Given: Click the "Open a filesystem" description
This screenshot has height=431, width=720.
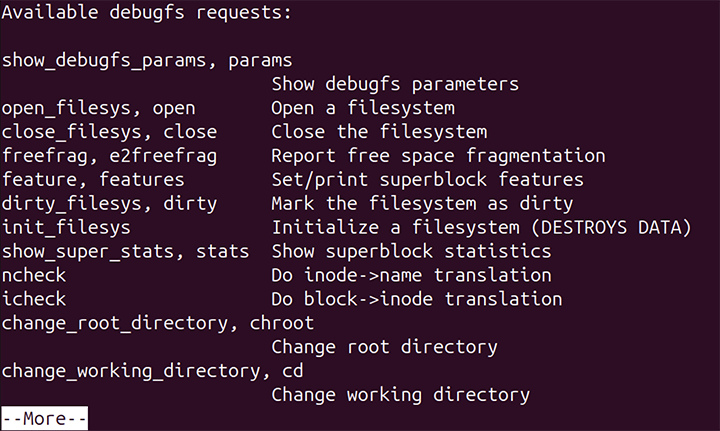Looking at the screenshot, I should coord(363,108).
